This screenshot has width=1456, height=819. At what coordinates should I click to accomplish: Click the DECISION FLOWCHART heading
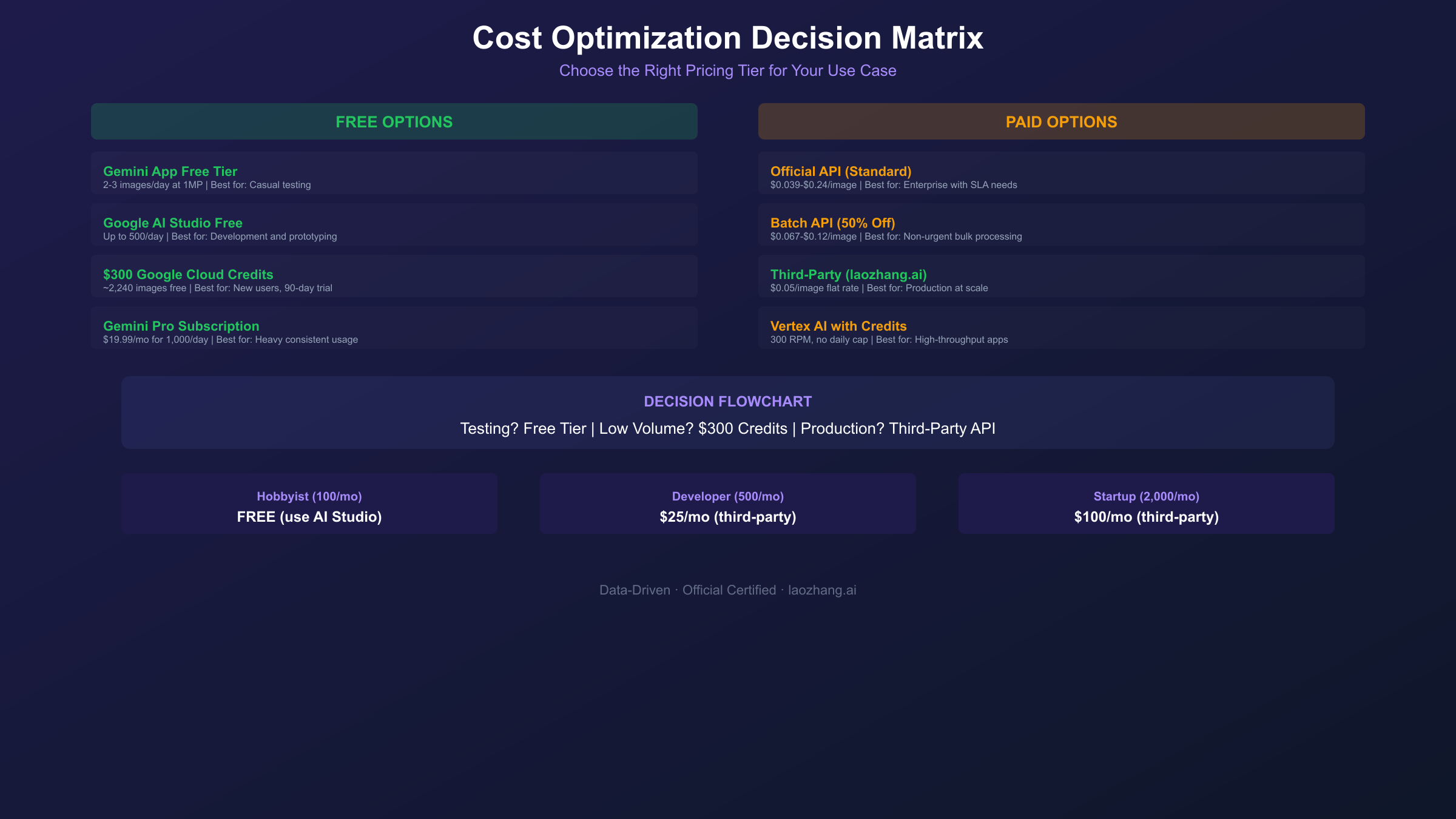pos(727,402)
